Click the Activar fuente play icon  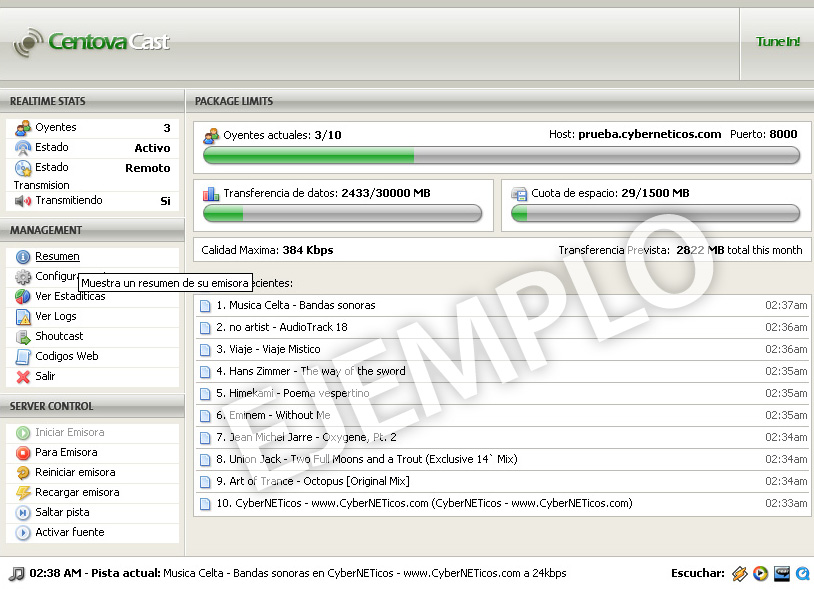point(23,532)
